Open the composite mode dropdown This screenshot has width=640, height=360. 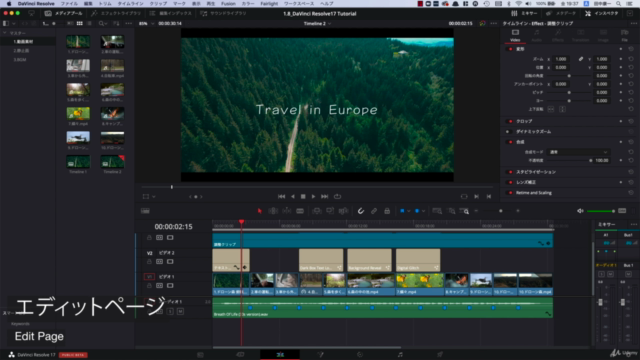tap(578, 152)
